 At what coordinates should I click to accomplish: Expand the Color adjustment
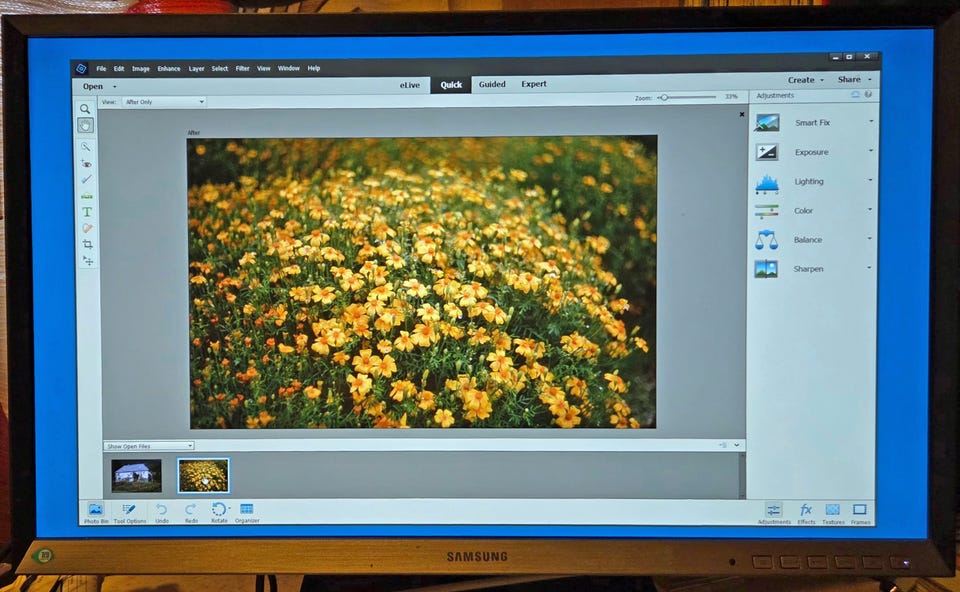[x=870, y=209]
